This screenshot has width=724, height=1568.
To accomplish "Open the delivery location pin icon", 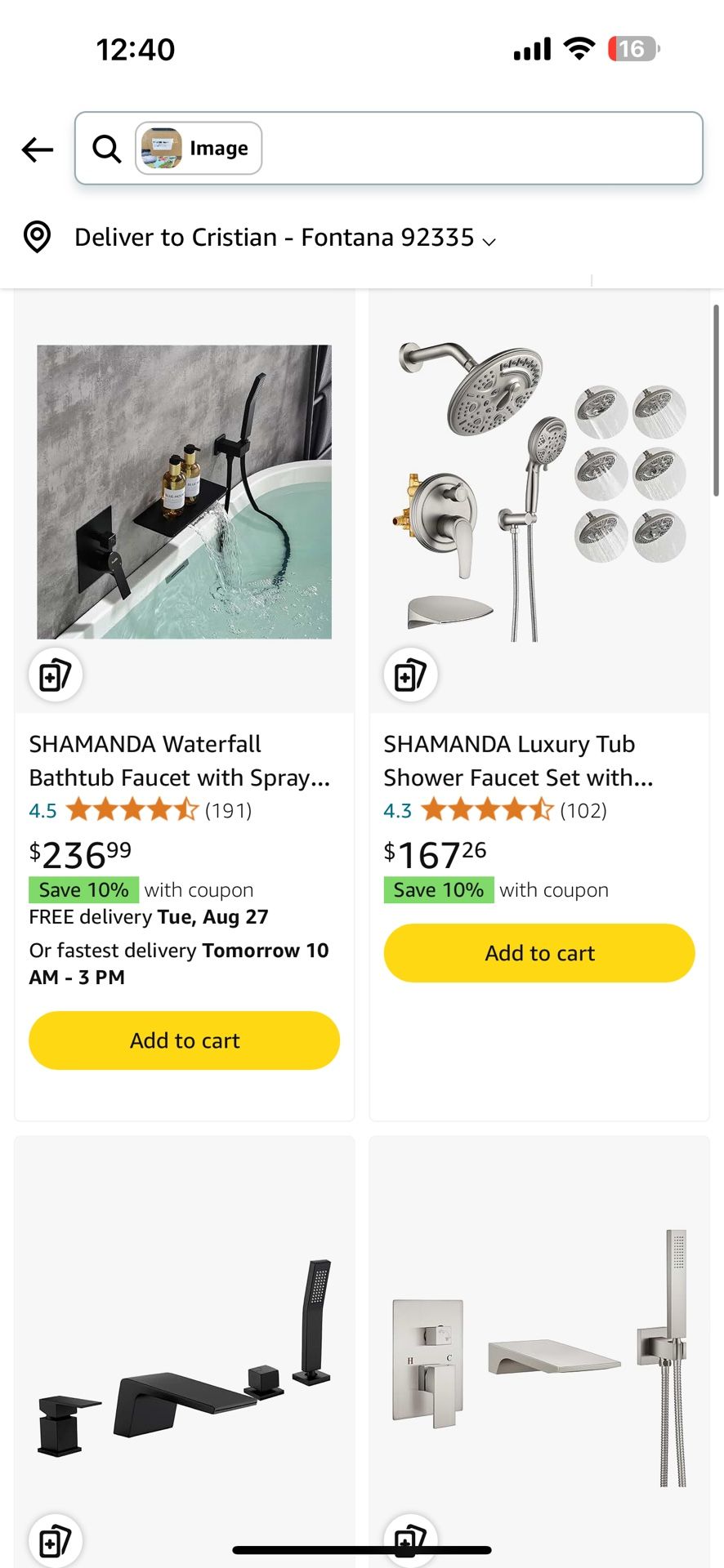I will [37, 237].
